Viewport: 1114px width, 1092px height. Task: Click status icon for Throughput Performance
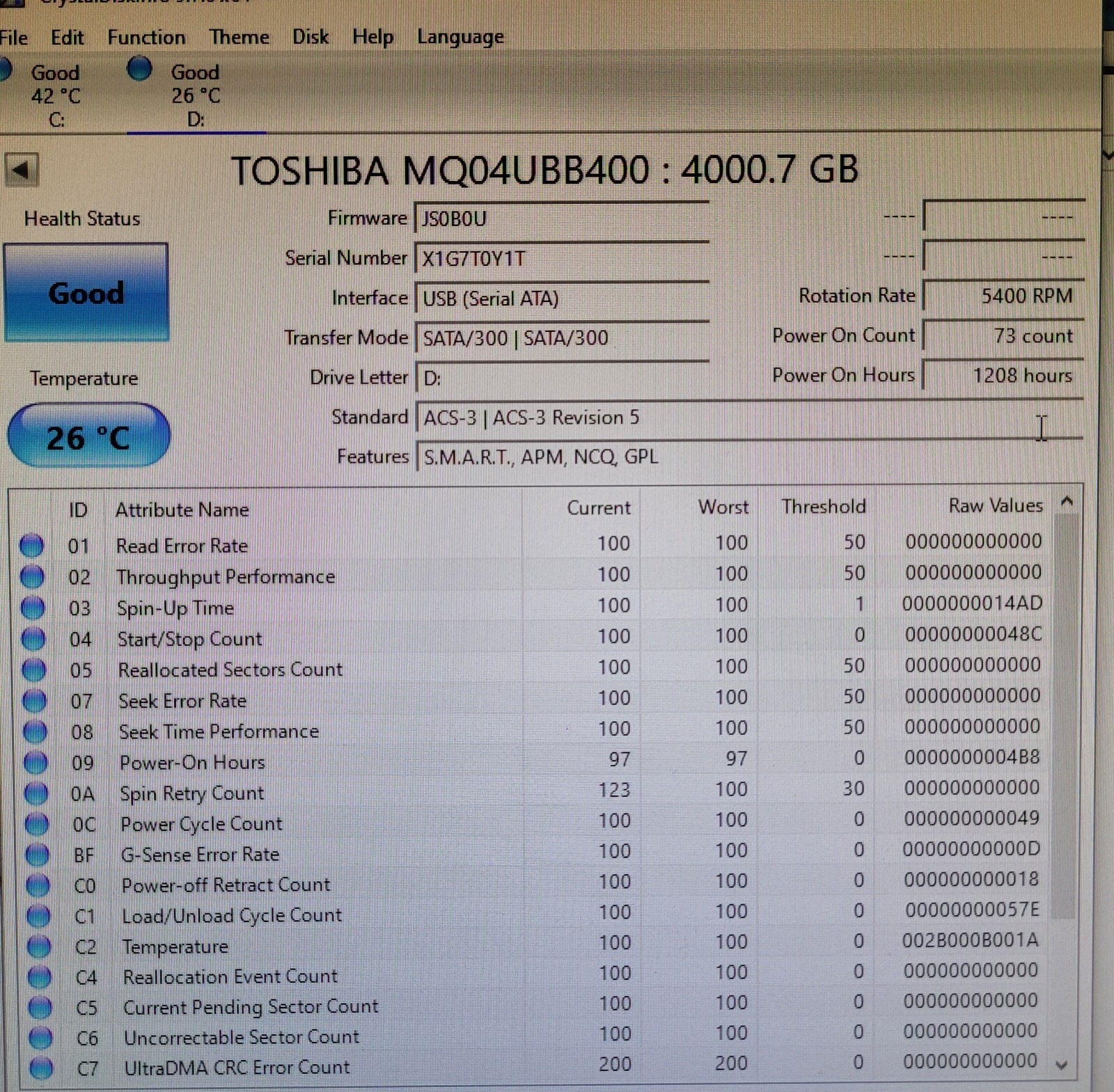(32, 576)
